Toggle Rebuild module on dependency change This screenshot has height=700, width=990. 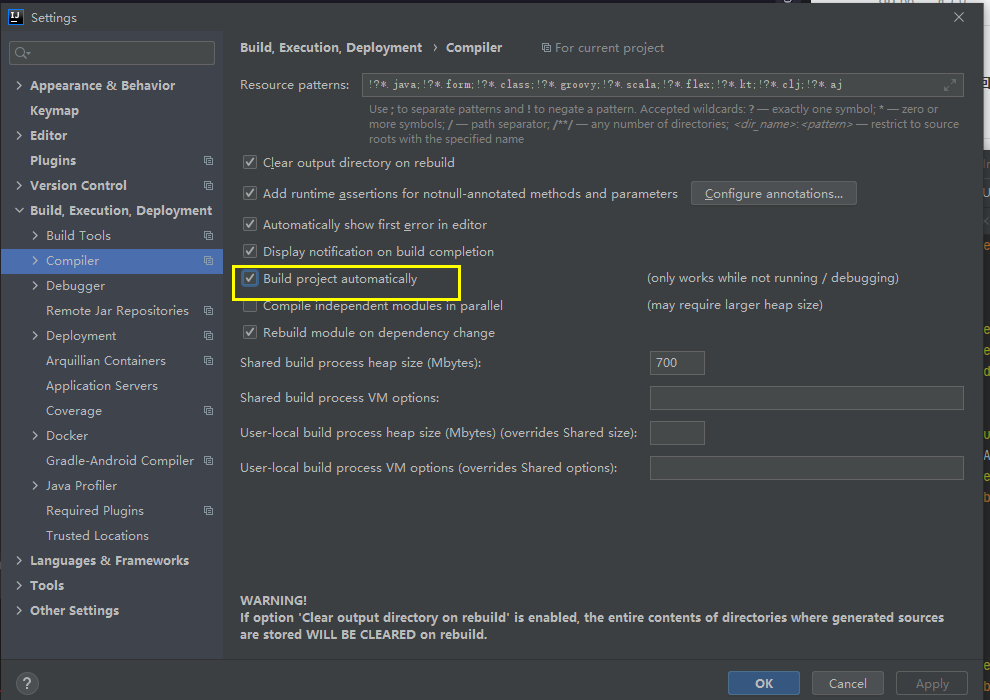[x=250, y=333]
